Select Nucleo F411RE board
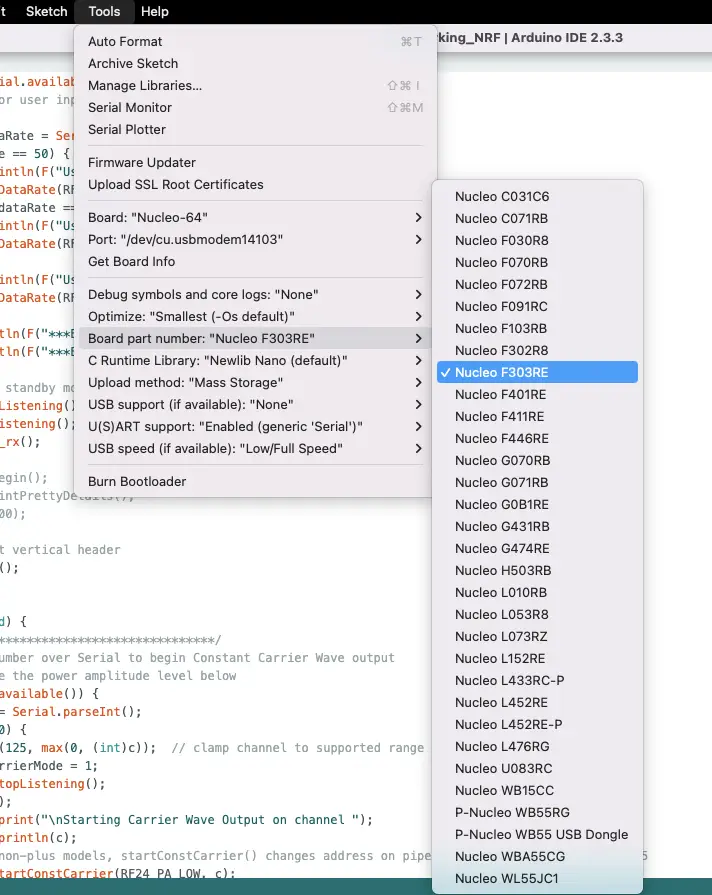Screen dimensions: 712x895 click(x=537, y=417)
